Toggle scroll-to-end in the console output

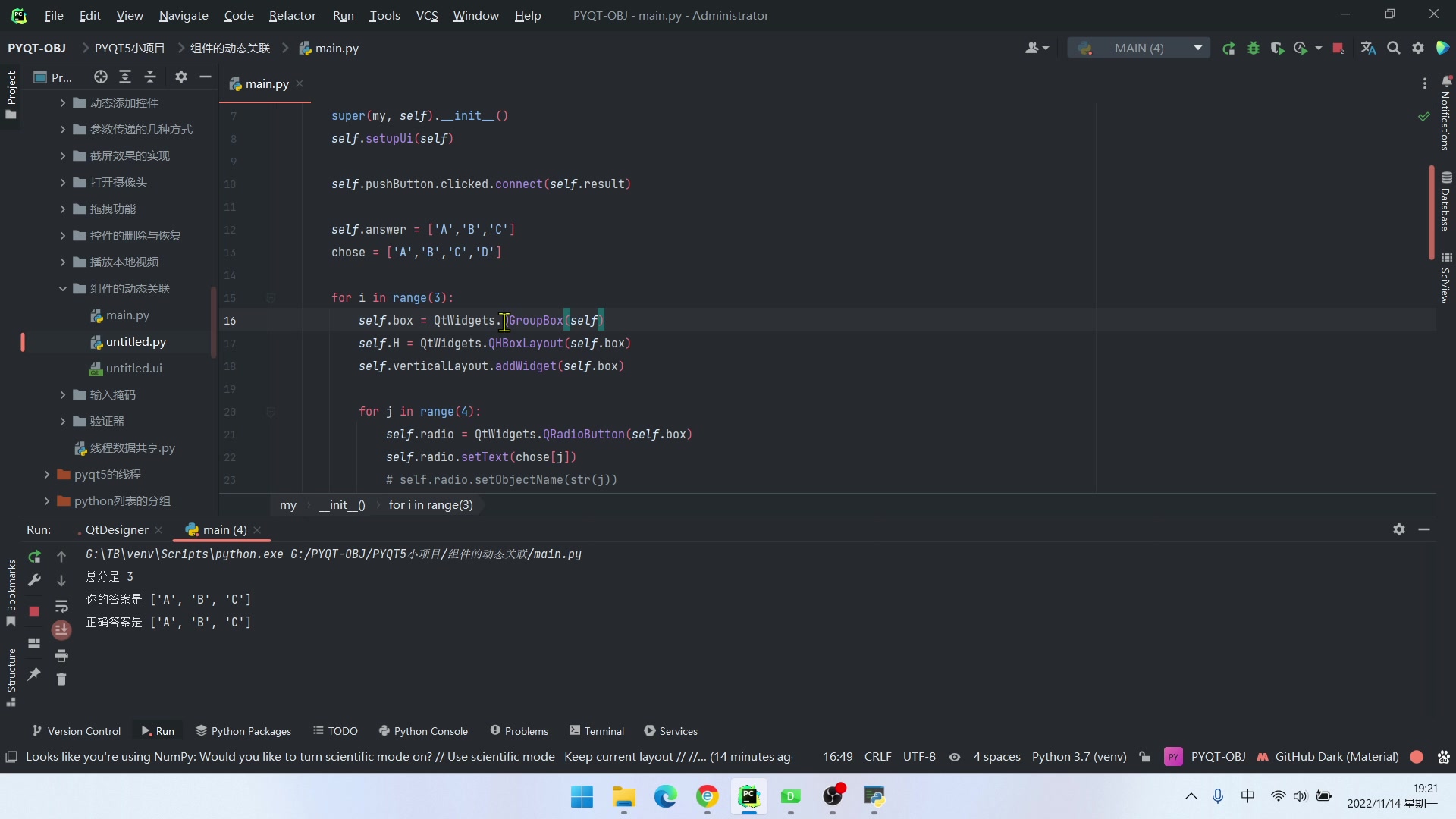61,630
